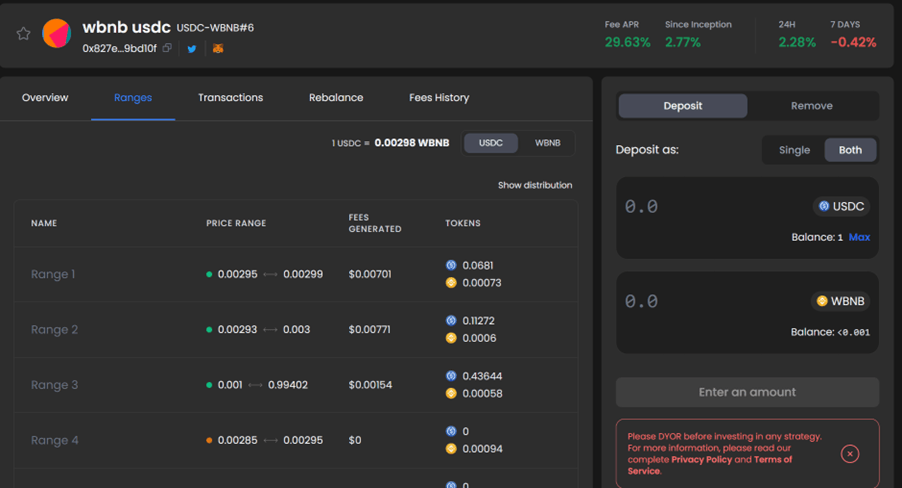Click the Range 3 row name

tap(54, 385)
